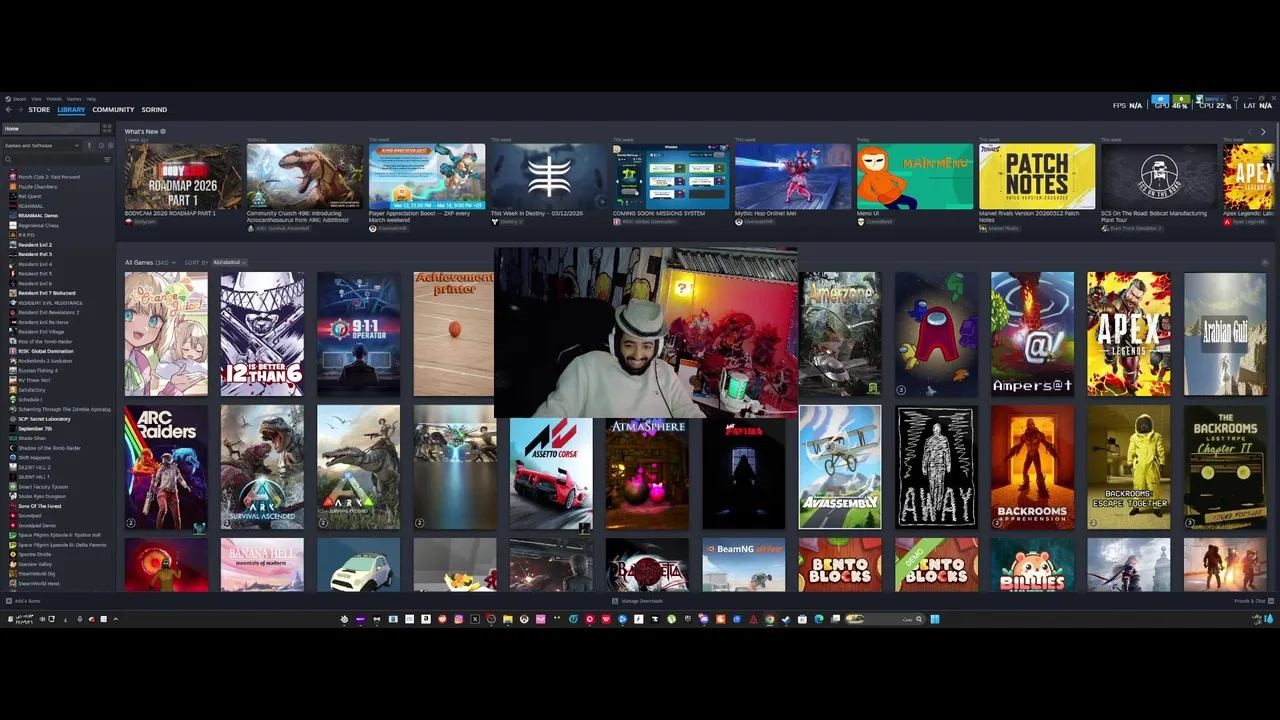The image size is (1280, 720).
Task: Open the STORE tab
Action: (39, 109)
